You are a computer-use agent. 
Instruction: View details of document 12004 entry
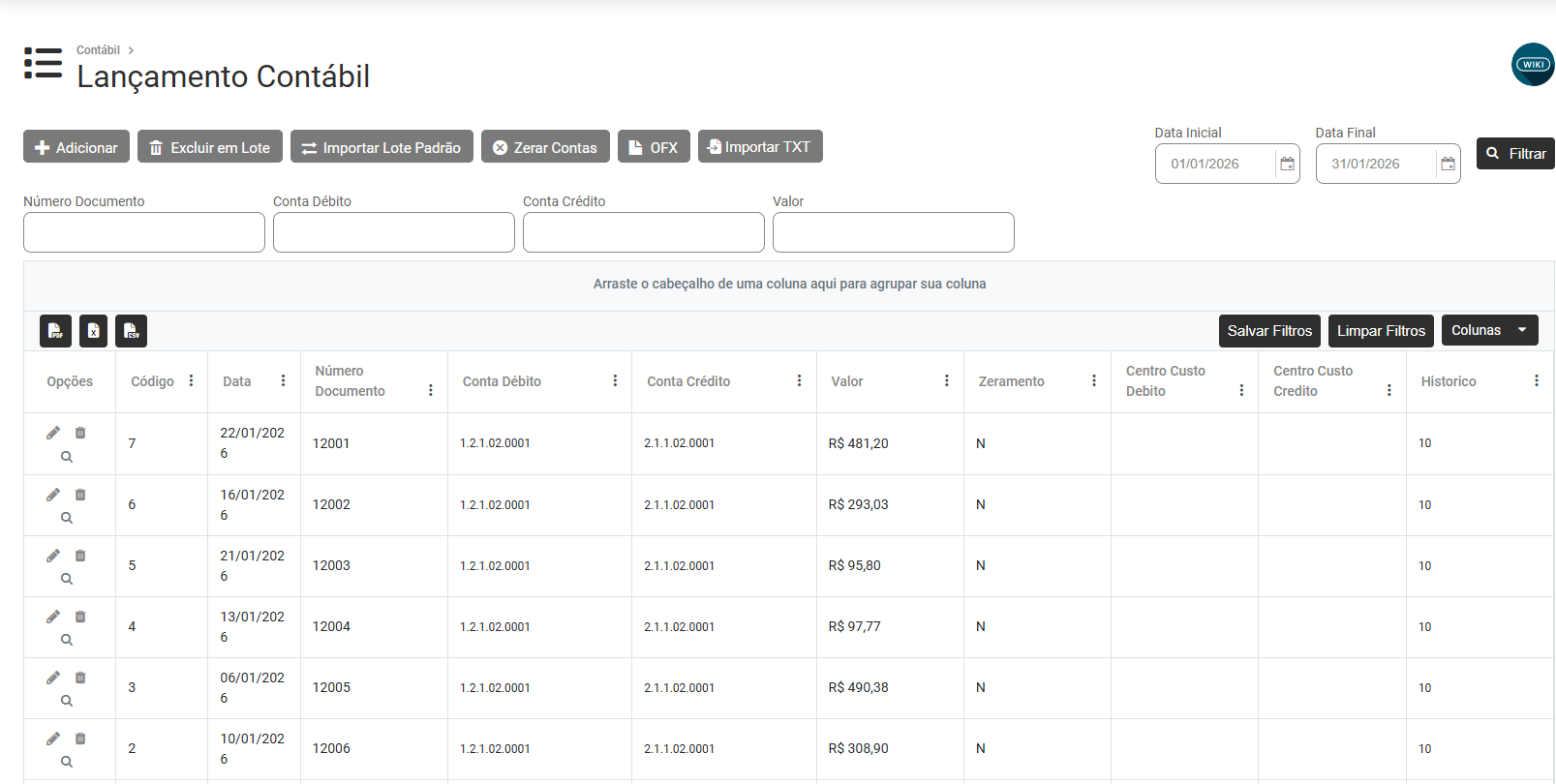click(67, 640)
